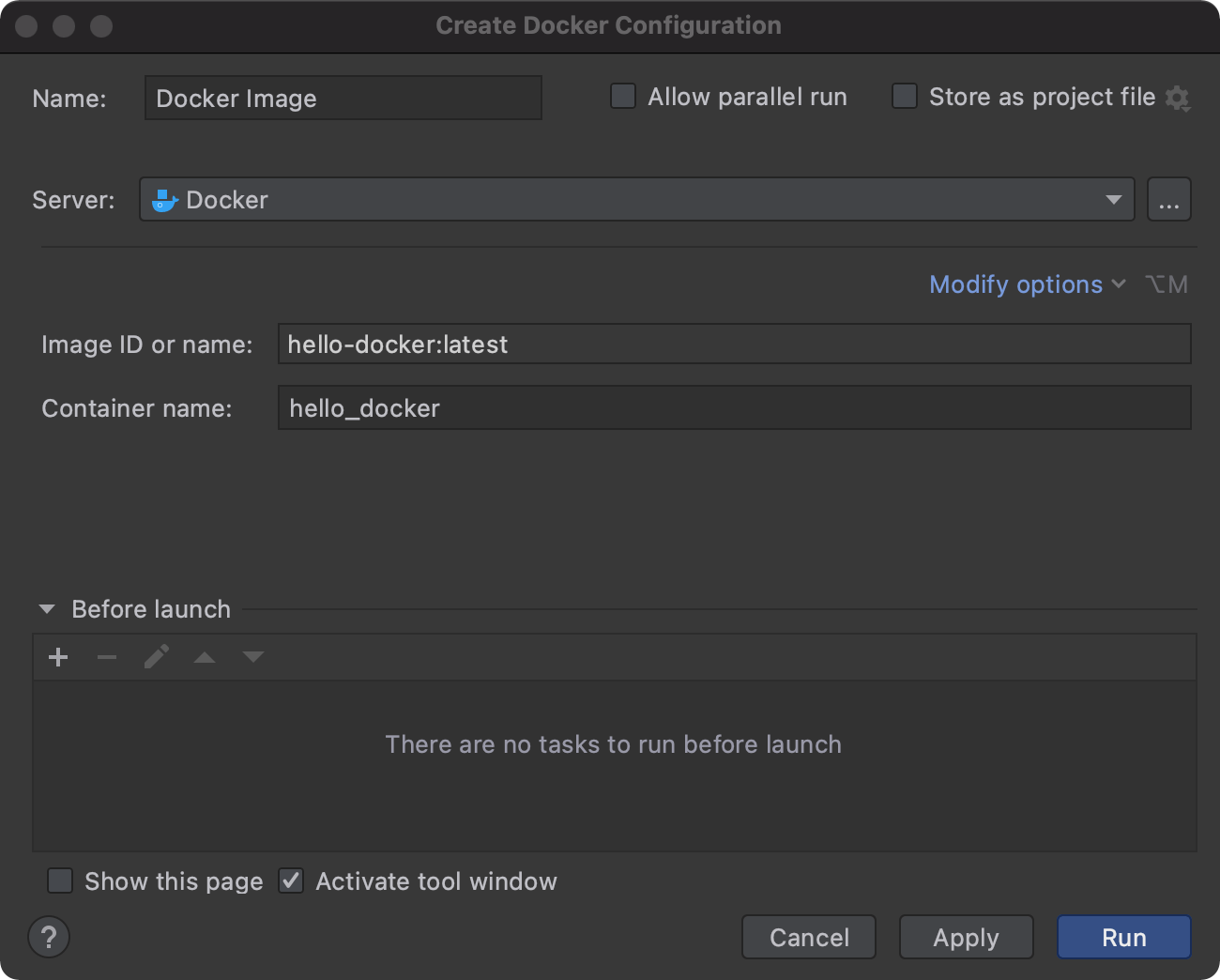Select the edit pencil icon

click(x=156, y=657)
